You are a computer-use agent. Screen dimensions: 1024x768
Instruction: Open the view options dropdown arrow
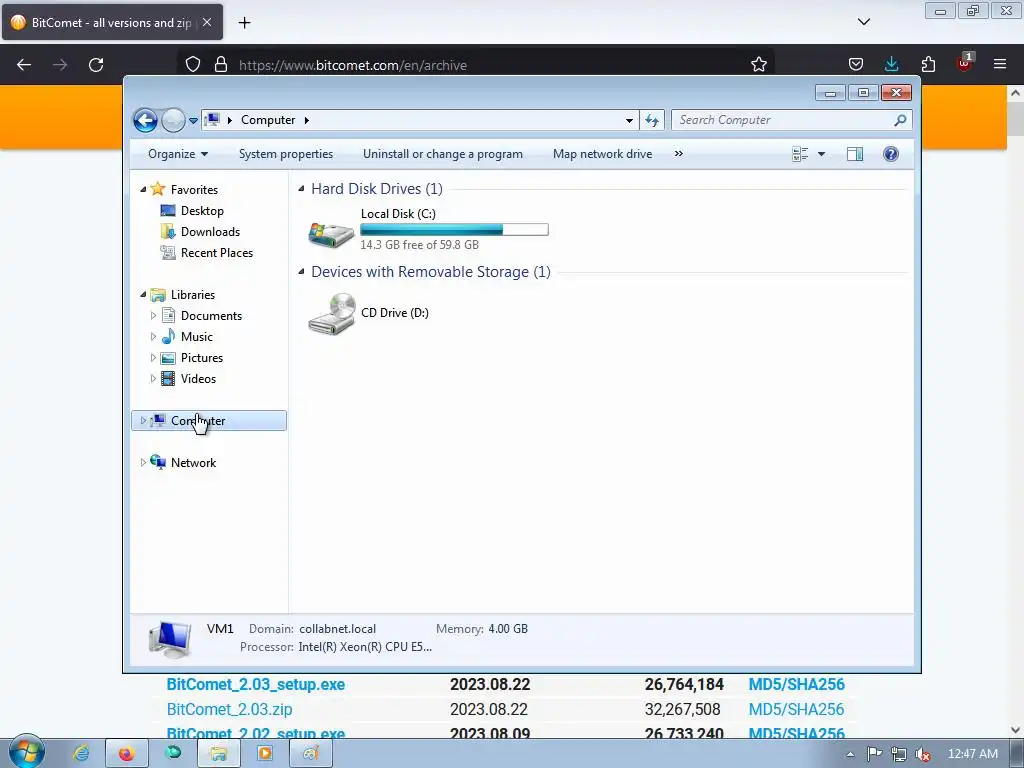[822, 154]
